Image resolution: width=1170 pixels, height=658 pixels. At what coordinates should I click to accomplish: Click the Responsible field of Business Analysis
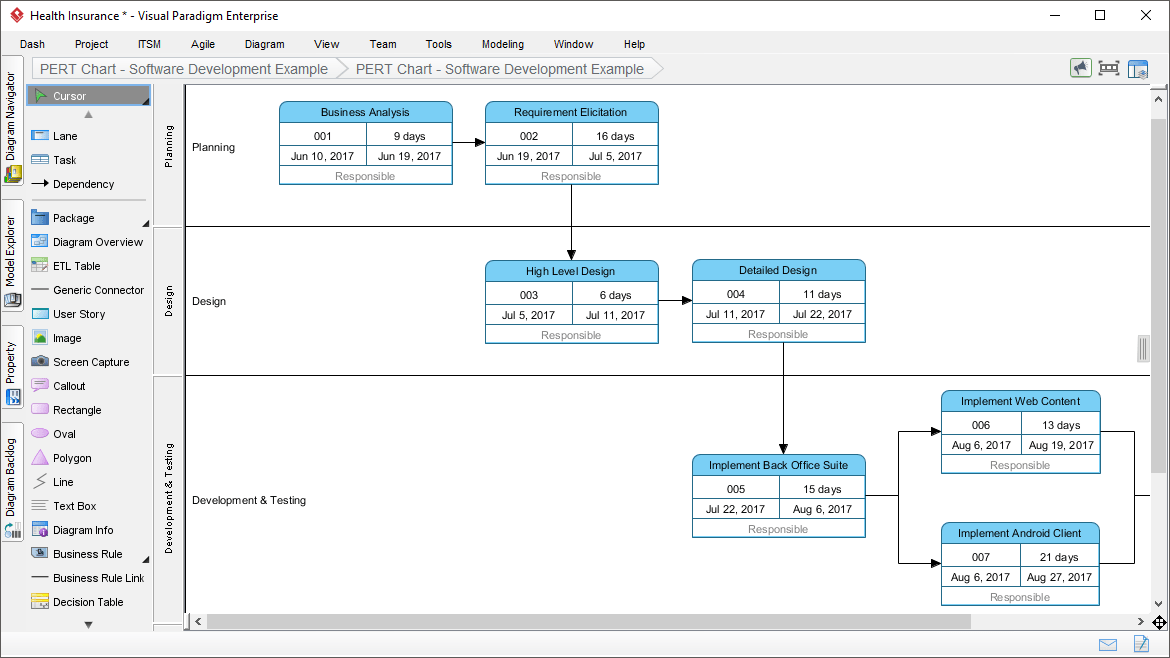[364, 176]
